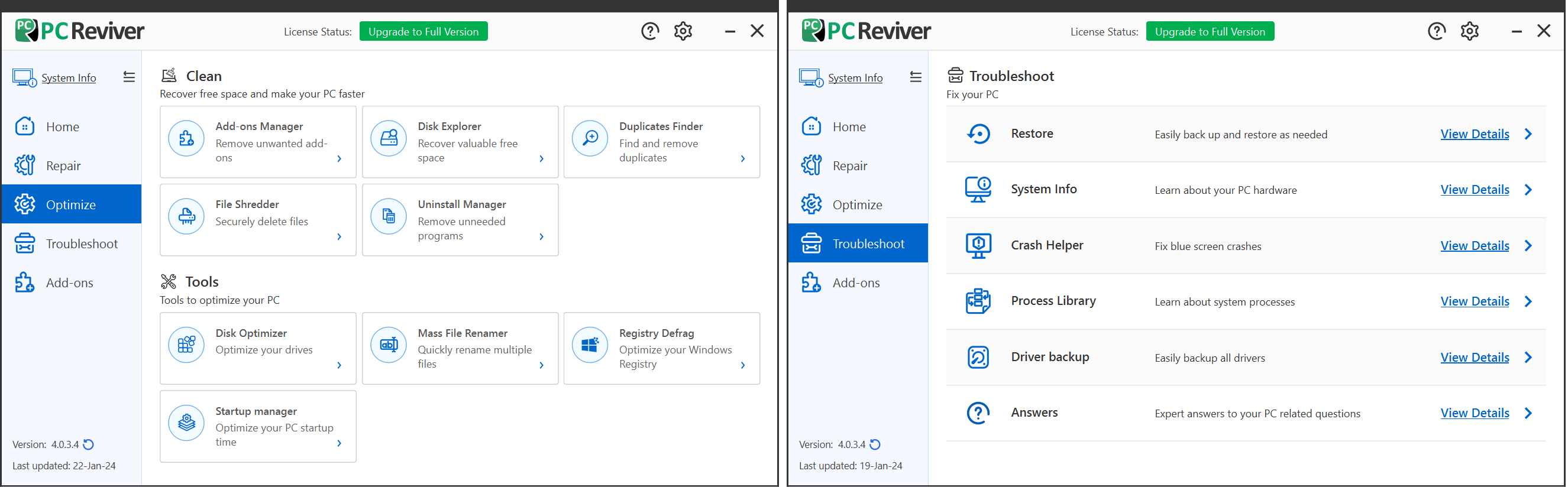Select Optimize in left window sidebar
This screenshot has height=487, width=1568.
click(x=72, y=204)
